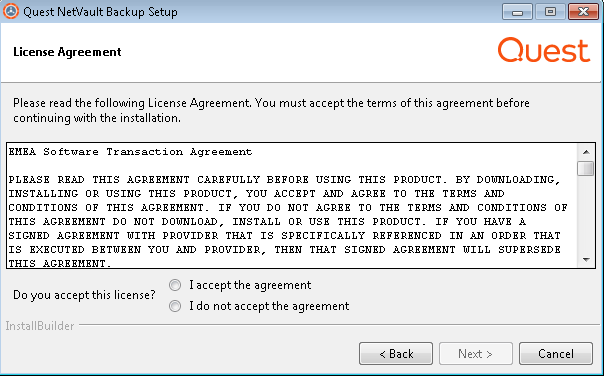Image resolution: width=604 pixels, height=376 pixels.
Task: Go back with the < Back button
Action: [x=396, y=354]
